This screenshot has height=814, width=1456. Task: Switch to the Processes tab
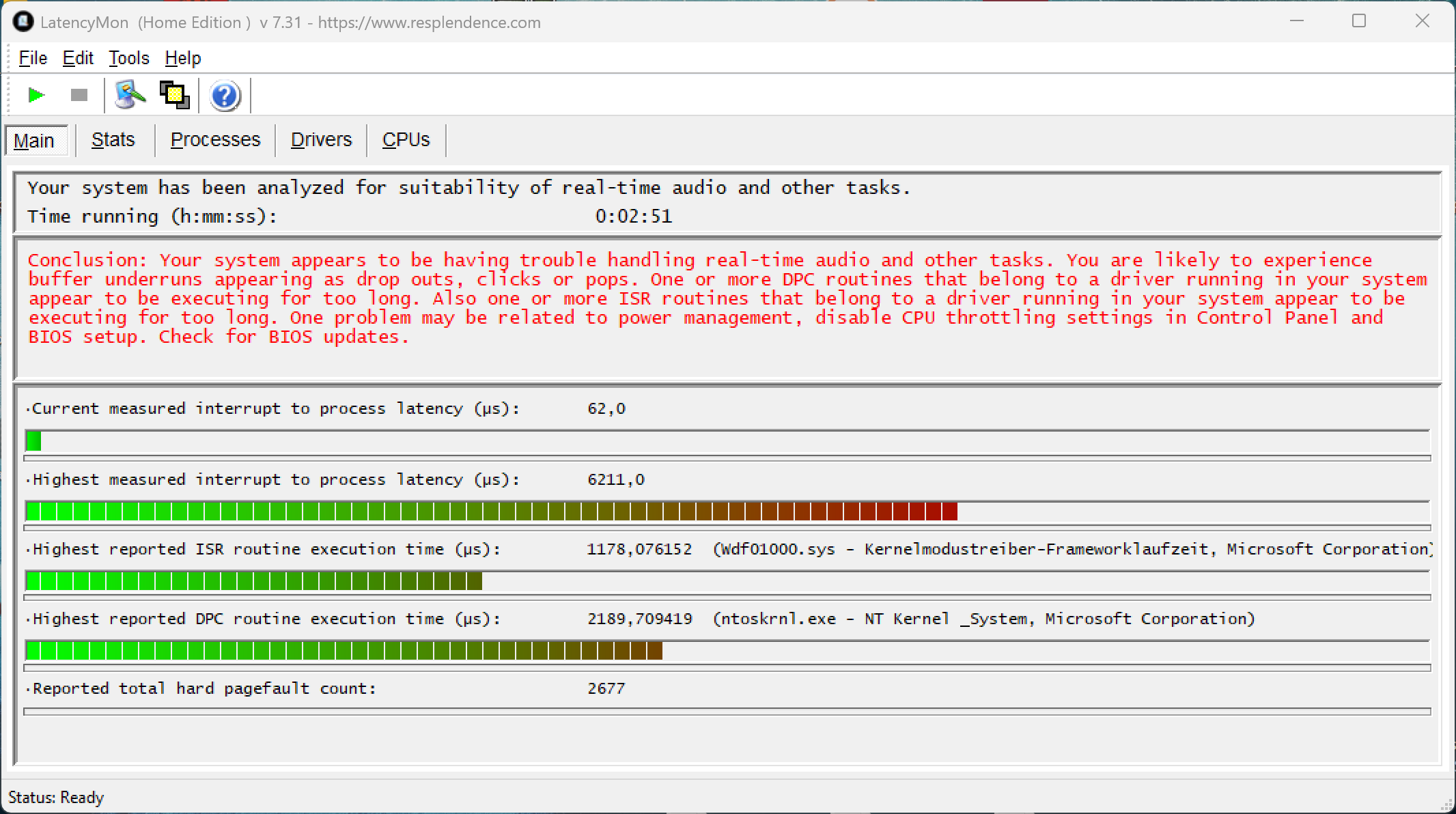click(215, 140)
